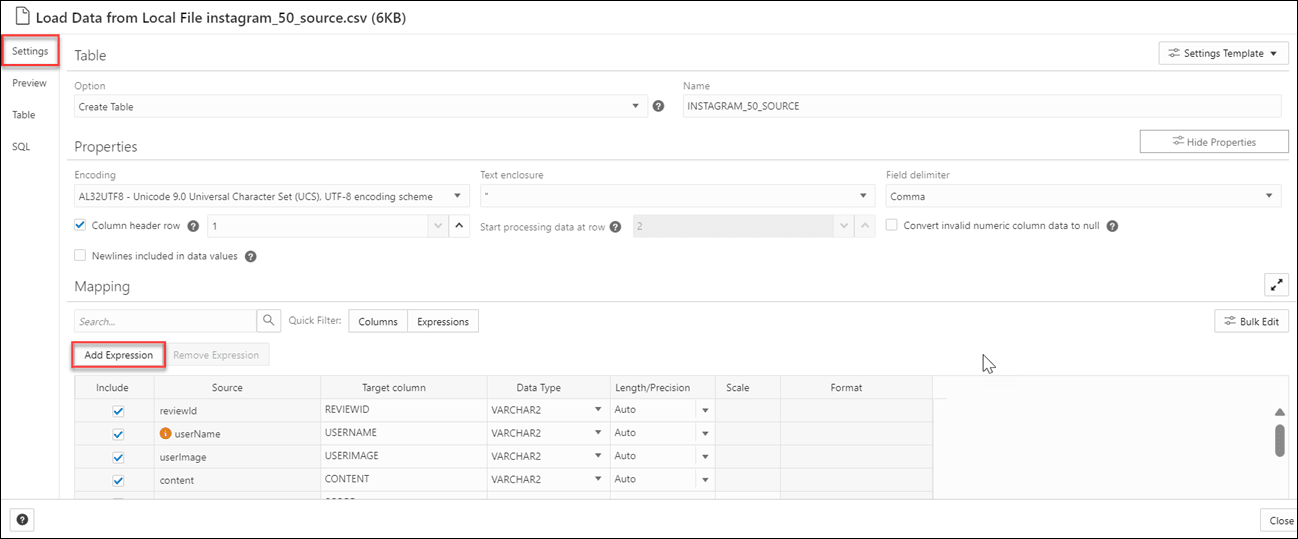Enable Newlines included in data values
Viewport: 1298px width, 539px height.
81,256
